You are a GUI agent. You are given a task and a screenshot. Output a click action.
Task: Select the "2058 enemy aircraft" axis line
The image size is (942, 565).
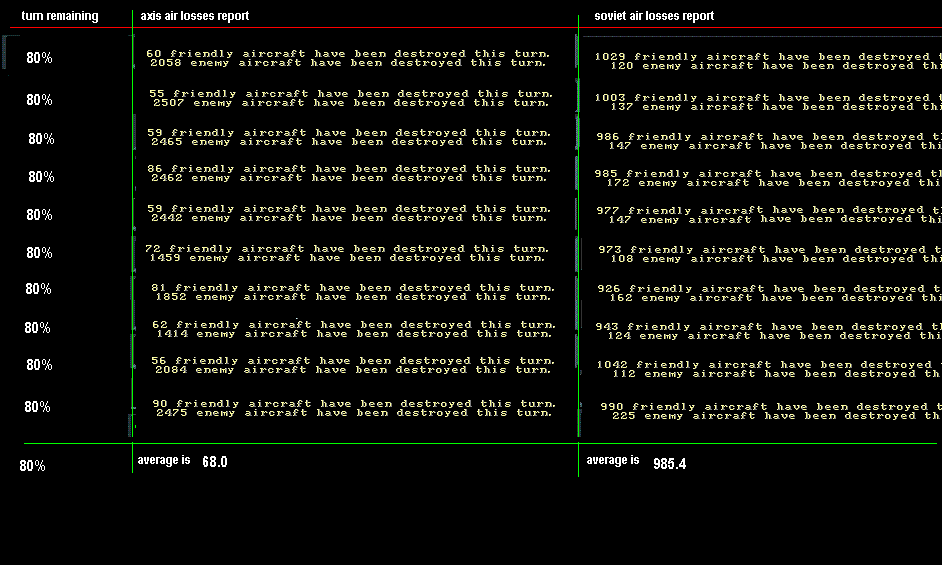click(x=348, y=63)
